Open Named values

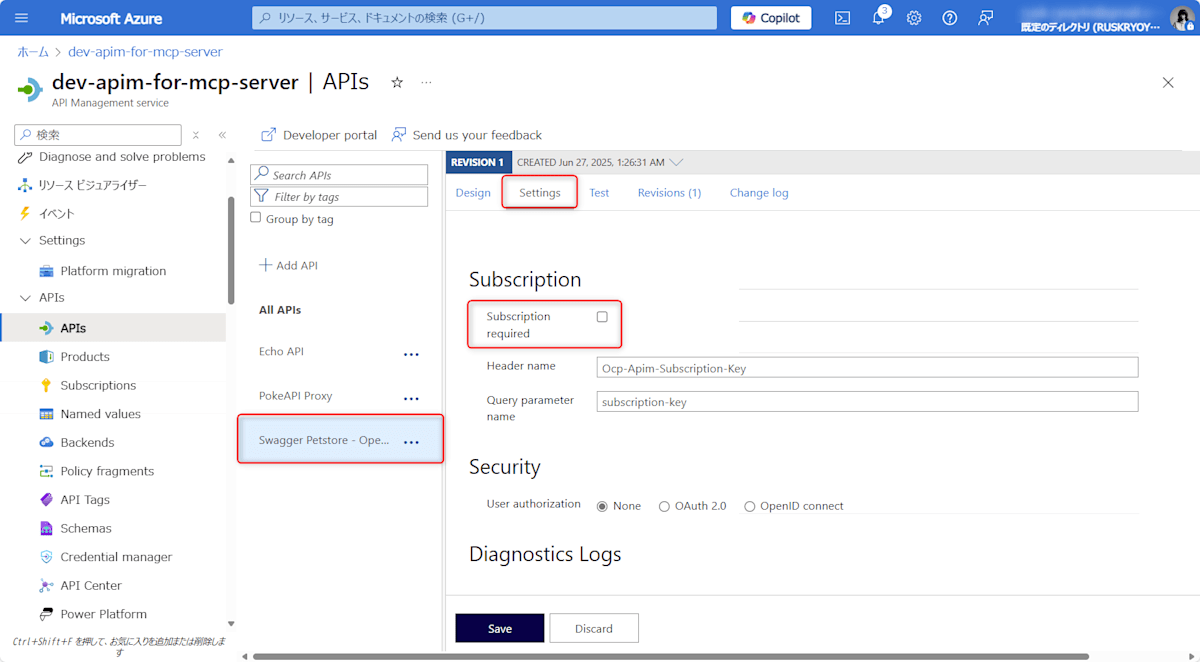100,414
